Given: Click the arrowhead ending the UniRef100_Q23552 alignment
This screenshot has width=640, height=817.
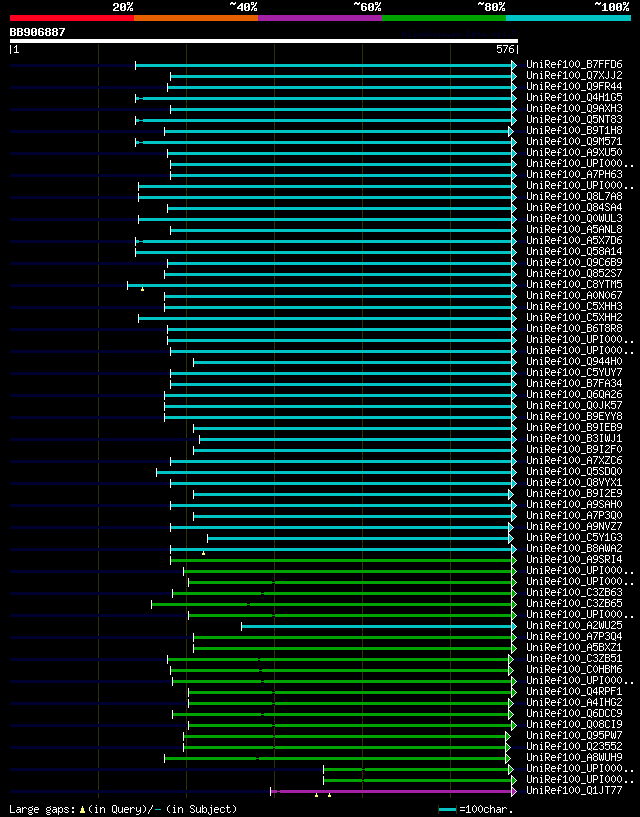Looking at the screenshot, I should click(x=508, y=747).
